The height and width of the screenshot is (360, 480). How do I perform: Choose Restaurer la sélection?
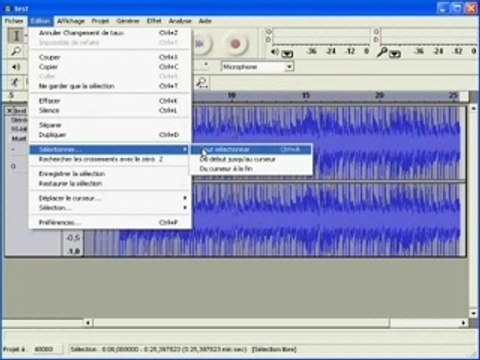[x=110, y=183]
